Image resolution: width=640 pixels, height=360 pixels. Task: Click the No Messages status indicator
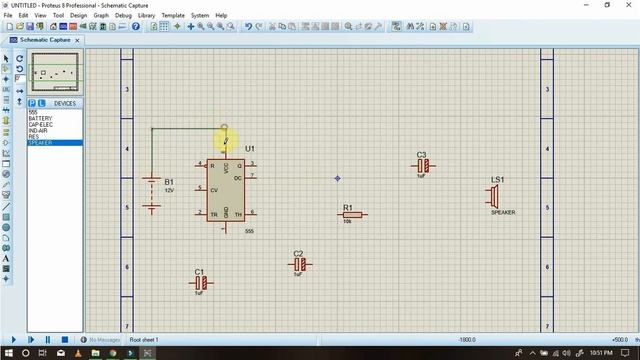(100, 340)
